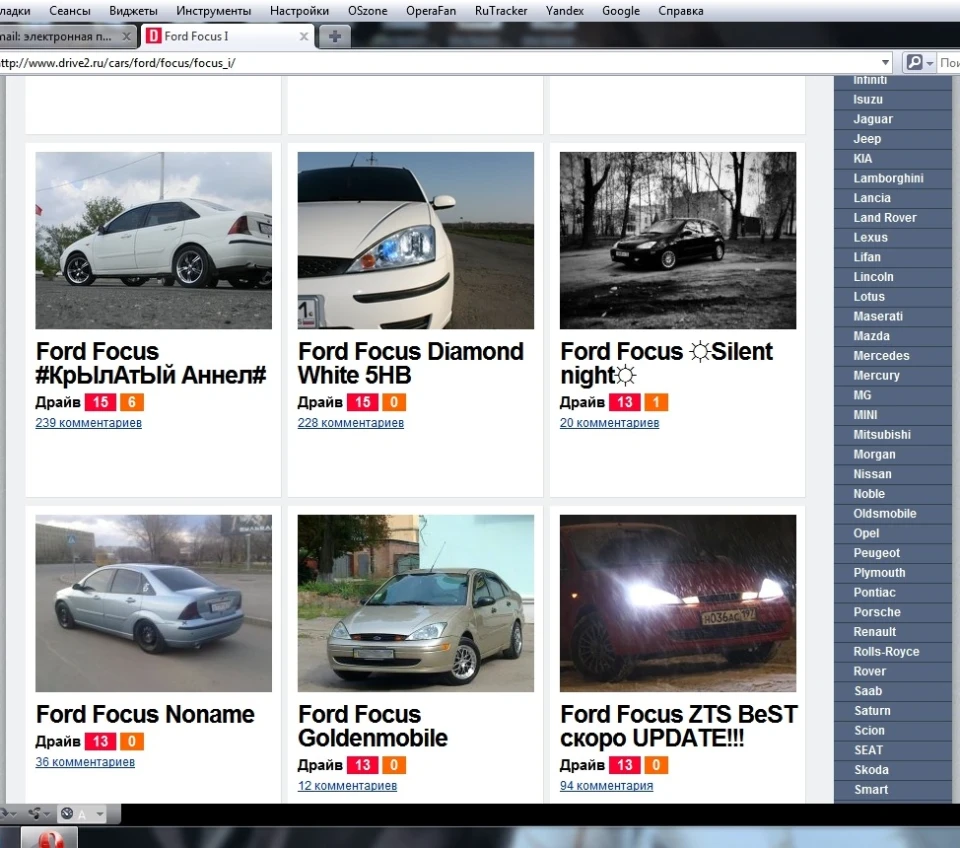
Task: Select Renault in the brand list
Action: (893, 632)
